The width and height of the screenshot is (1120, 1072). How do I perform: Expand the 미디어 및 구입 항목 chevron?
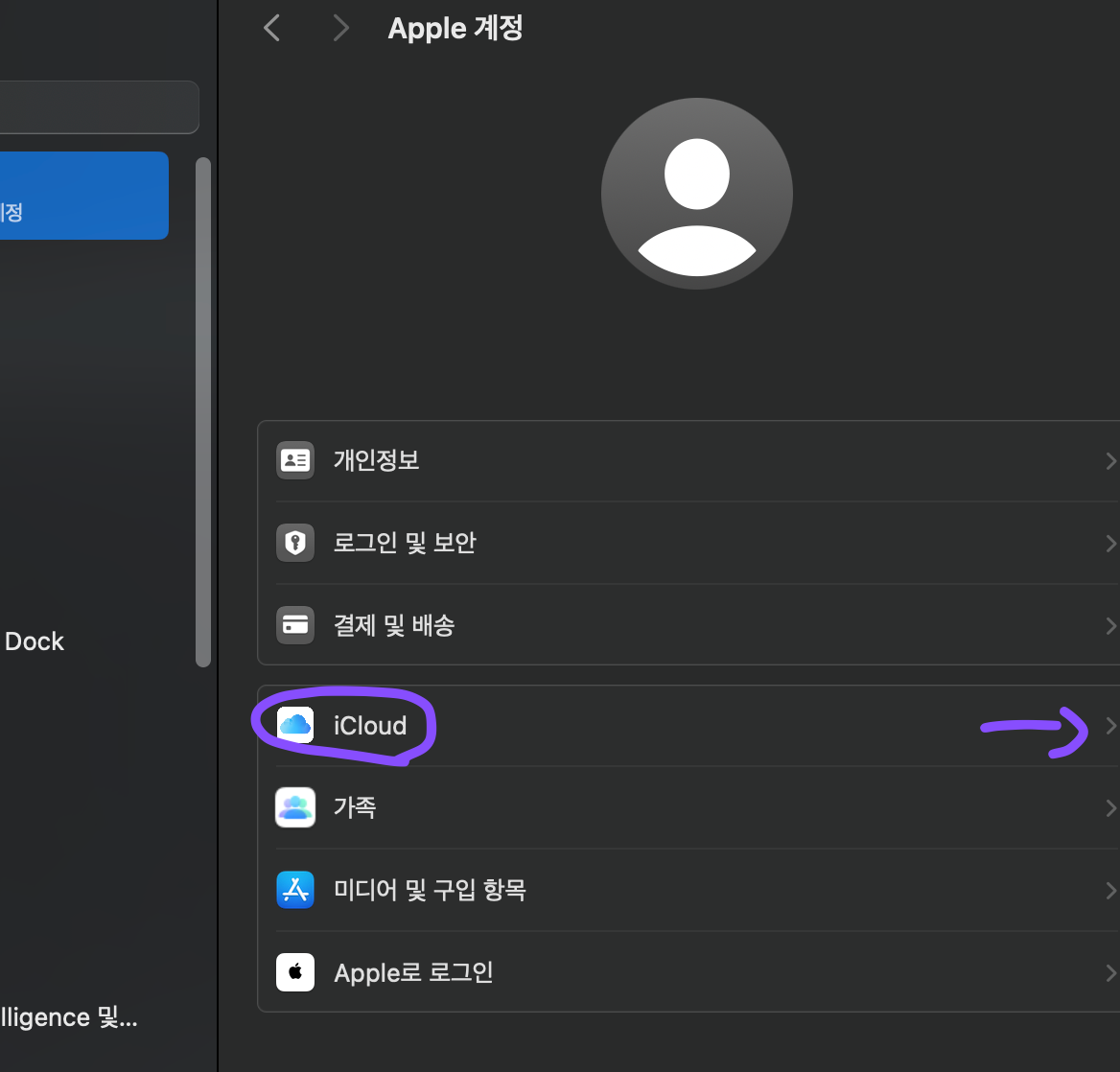coord(1110,890)
